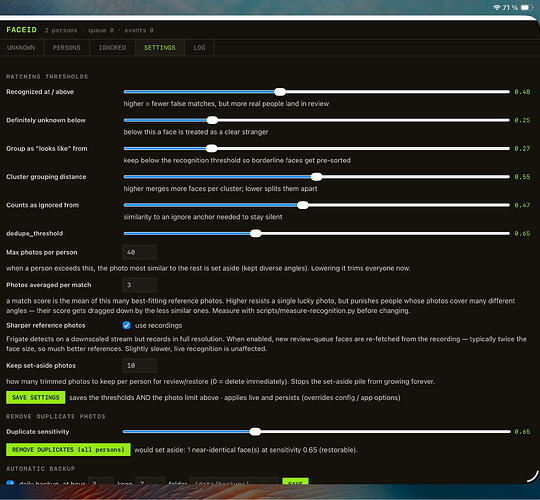Click the Cluster grouping distance slider handle

(x=316, y=177)
